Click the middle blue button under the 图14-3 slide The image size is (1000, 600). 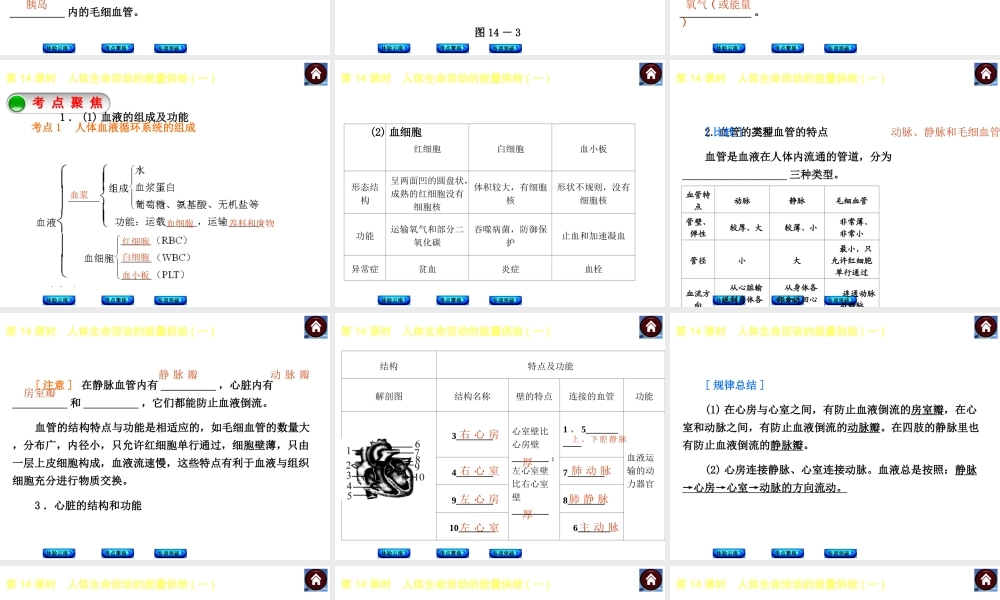point(452,48)
